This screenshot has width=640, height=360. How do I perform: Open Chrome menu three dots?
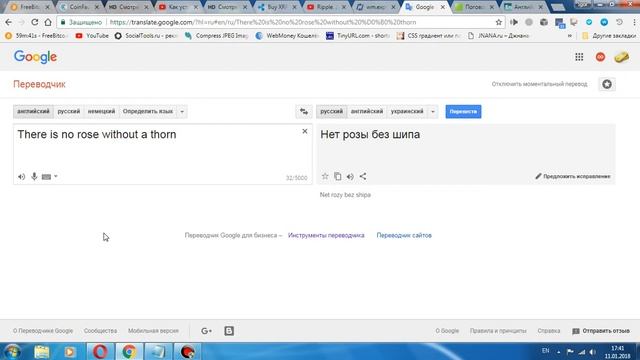coord(634,22)
